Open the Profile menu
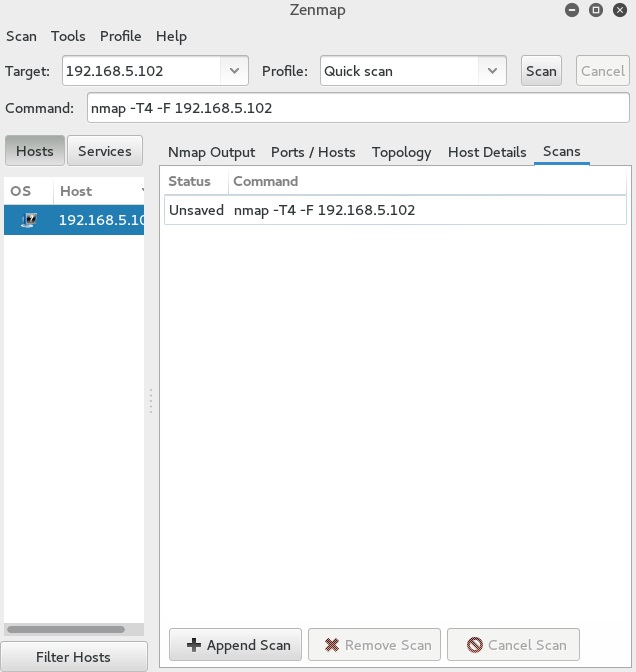636x672 pixels. point(120,36)
